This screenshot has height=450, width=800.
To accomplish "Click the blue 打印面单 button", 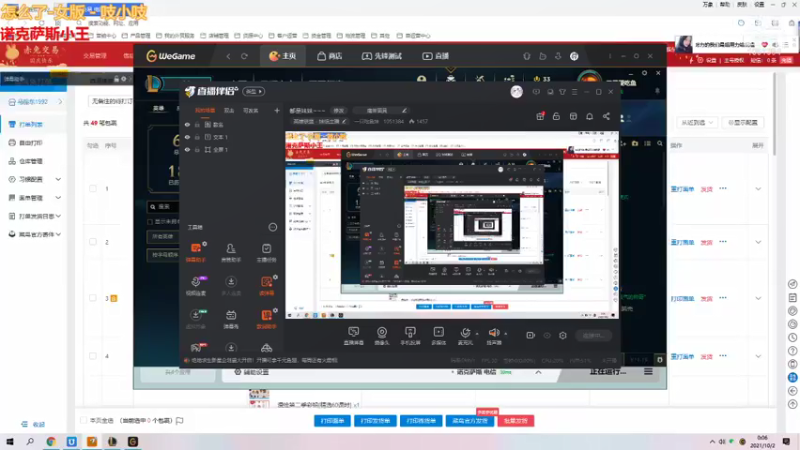I will 332,421.
